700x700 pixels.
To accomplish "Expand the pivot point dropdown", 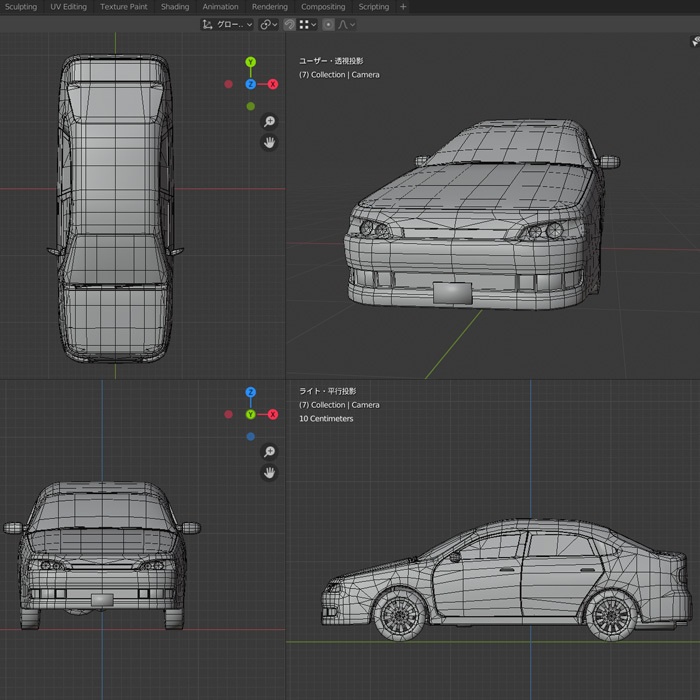I will 268,24.
